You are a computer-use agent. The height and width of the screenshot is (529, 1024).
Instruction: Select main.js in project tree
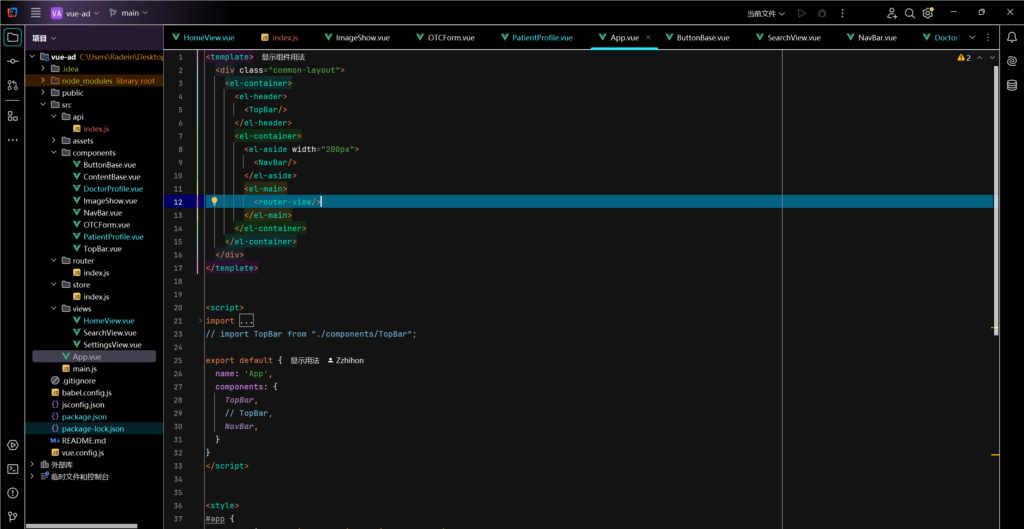pyautogui.click(x=79, y=368)
